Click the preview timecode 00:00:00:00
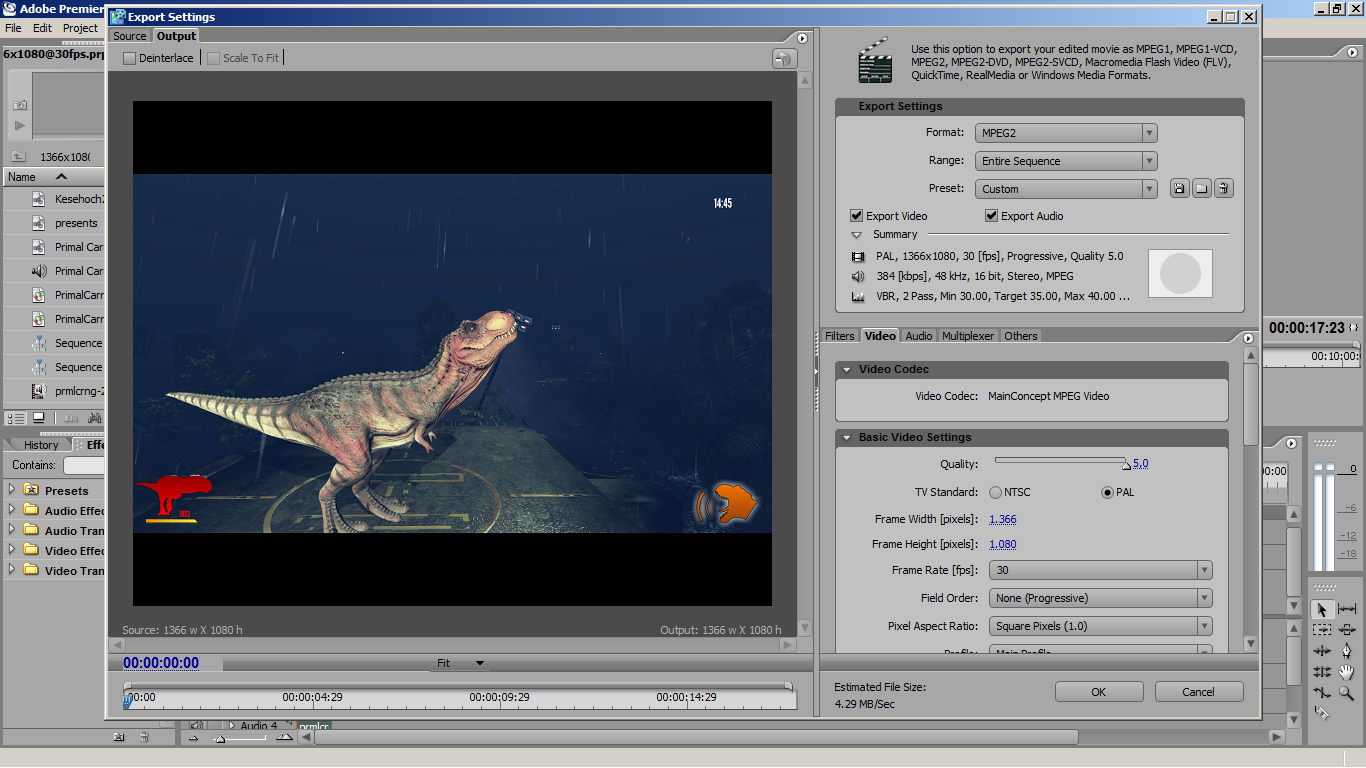Viewport: 1366px width, 768px height. 161,663
